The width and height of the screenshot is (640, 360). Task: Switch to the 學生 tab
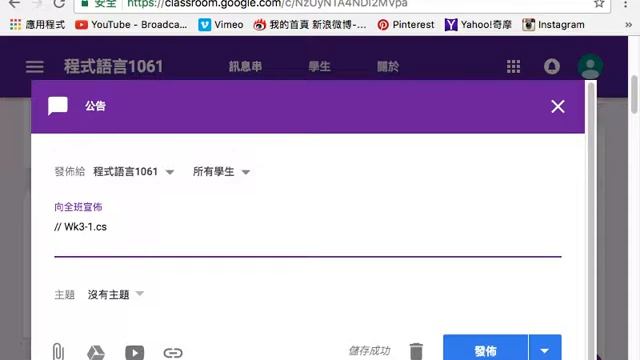[319, 67]
